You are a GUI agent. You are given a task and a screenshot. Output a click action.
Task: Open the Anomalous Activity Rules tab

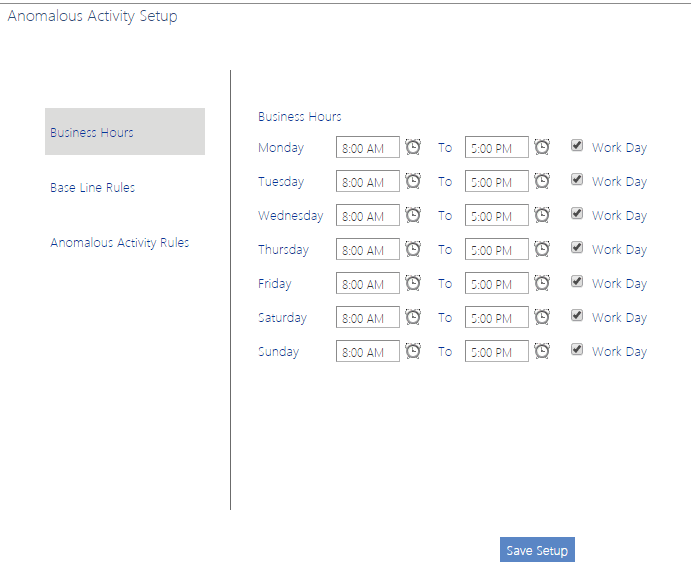120,243
